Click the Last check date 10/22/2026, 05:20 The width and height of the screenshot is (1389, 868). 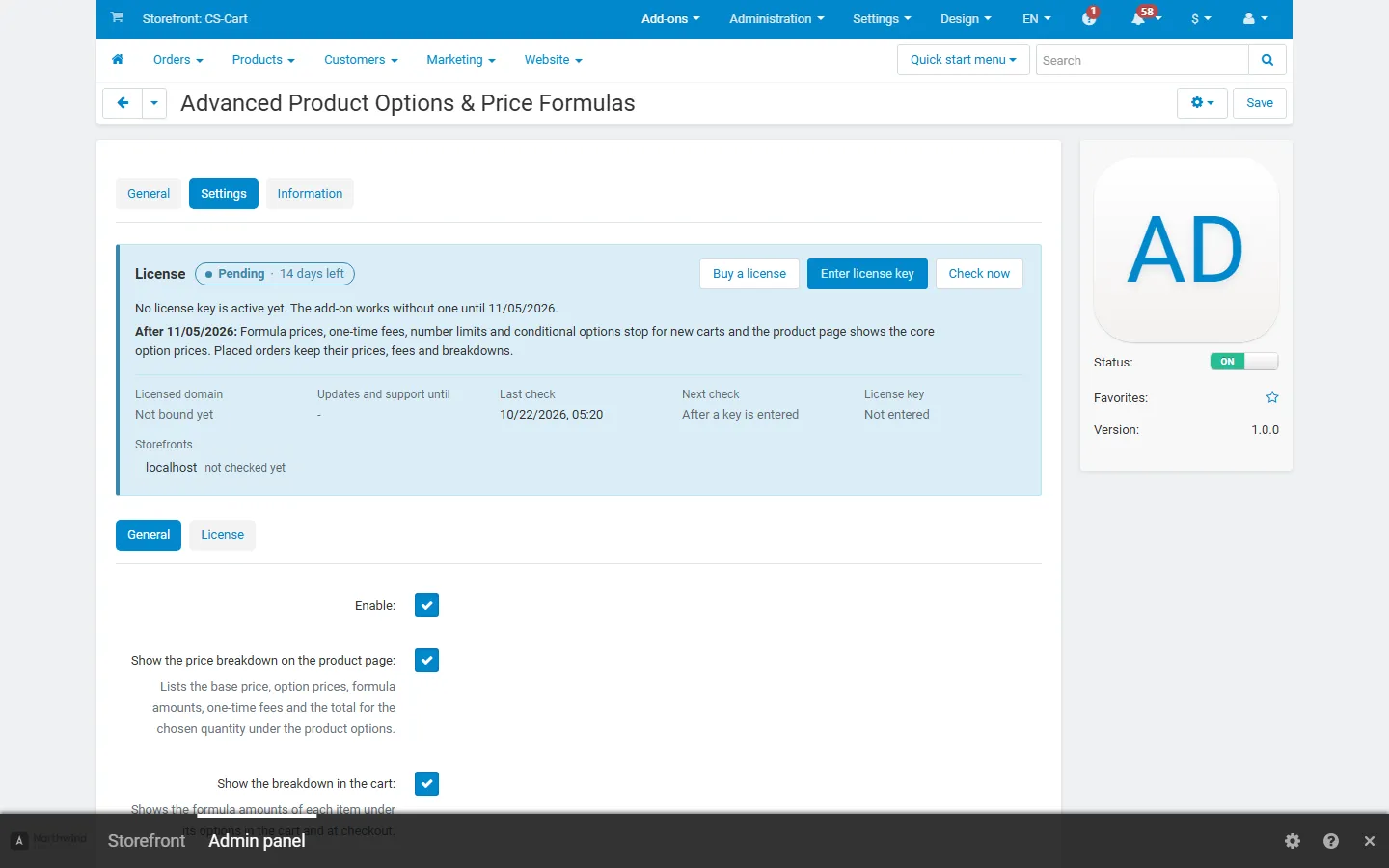[551, 415]
